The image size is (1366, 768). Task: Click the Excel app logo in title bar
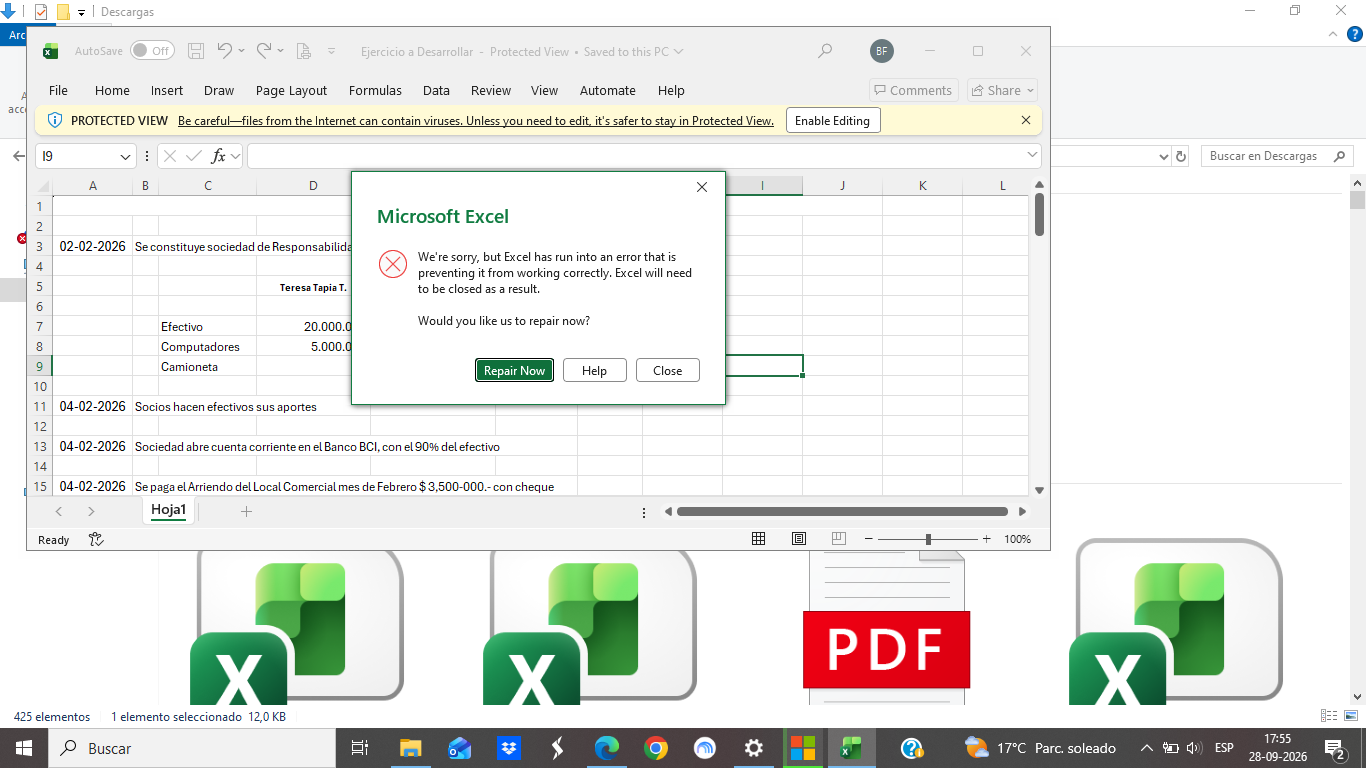tap(50, 51)
